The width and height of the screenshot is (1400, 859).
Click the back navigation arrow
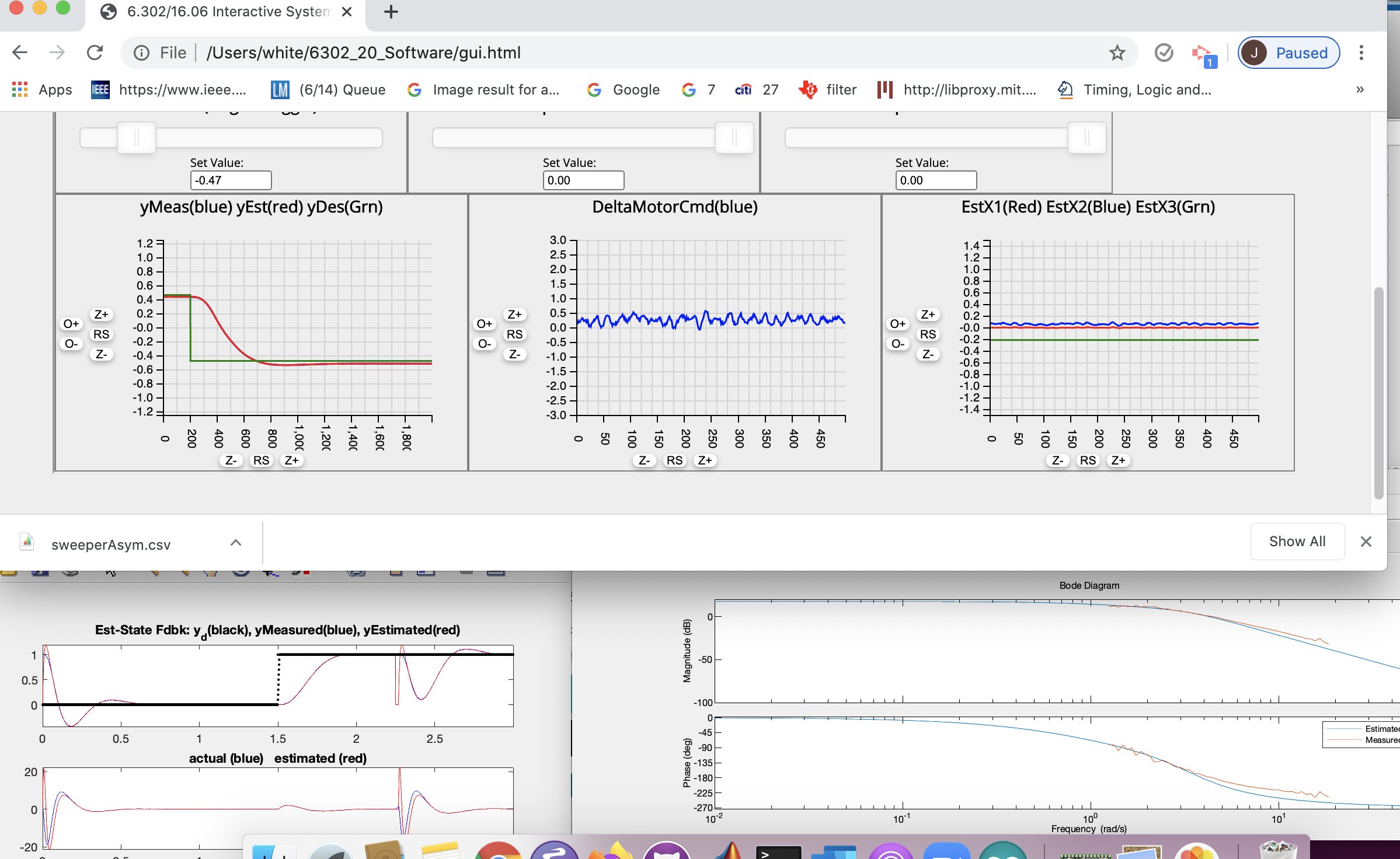20,53
